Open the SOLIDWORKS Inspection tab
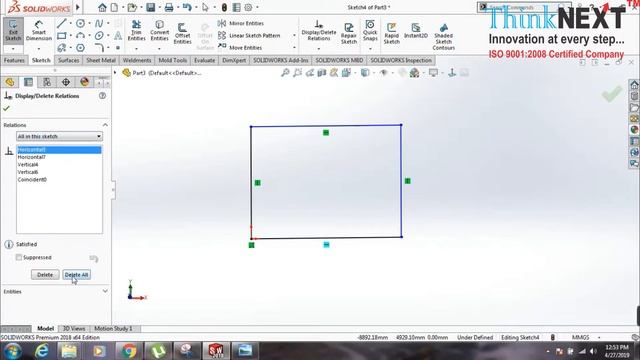Image resolution: width=640 pixels, height=360 pixels. tap(401, 60)
